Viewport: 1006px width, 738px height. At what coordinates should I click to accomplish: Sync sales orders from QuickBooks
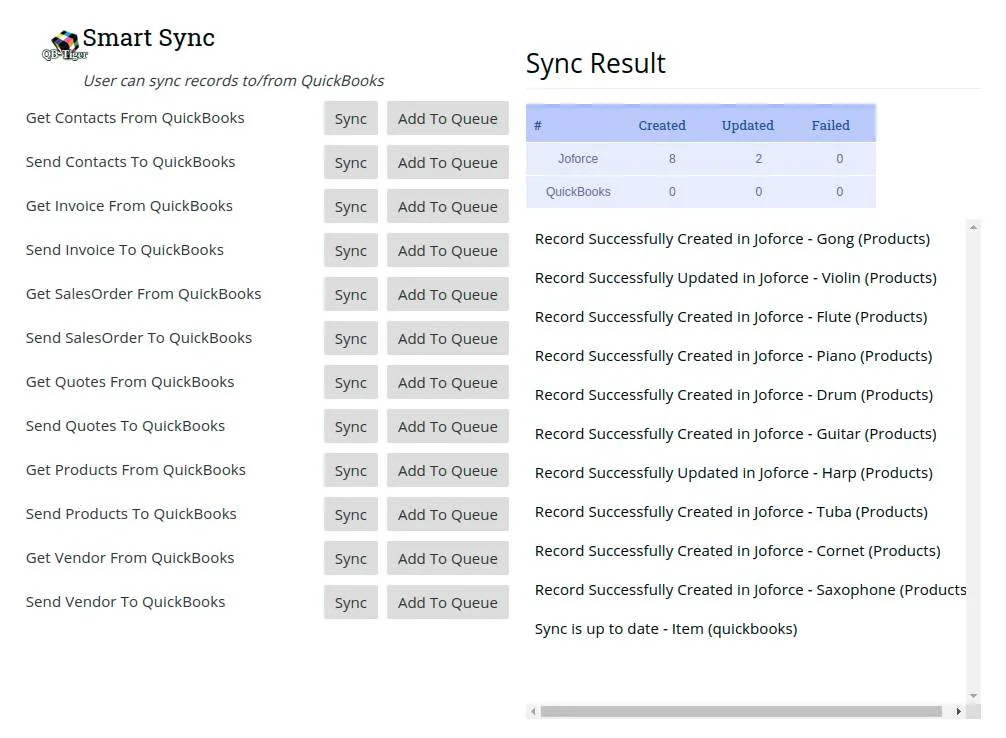pos(350,294)
